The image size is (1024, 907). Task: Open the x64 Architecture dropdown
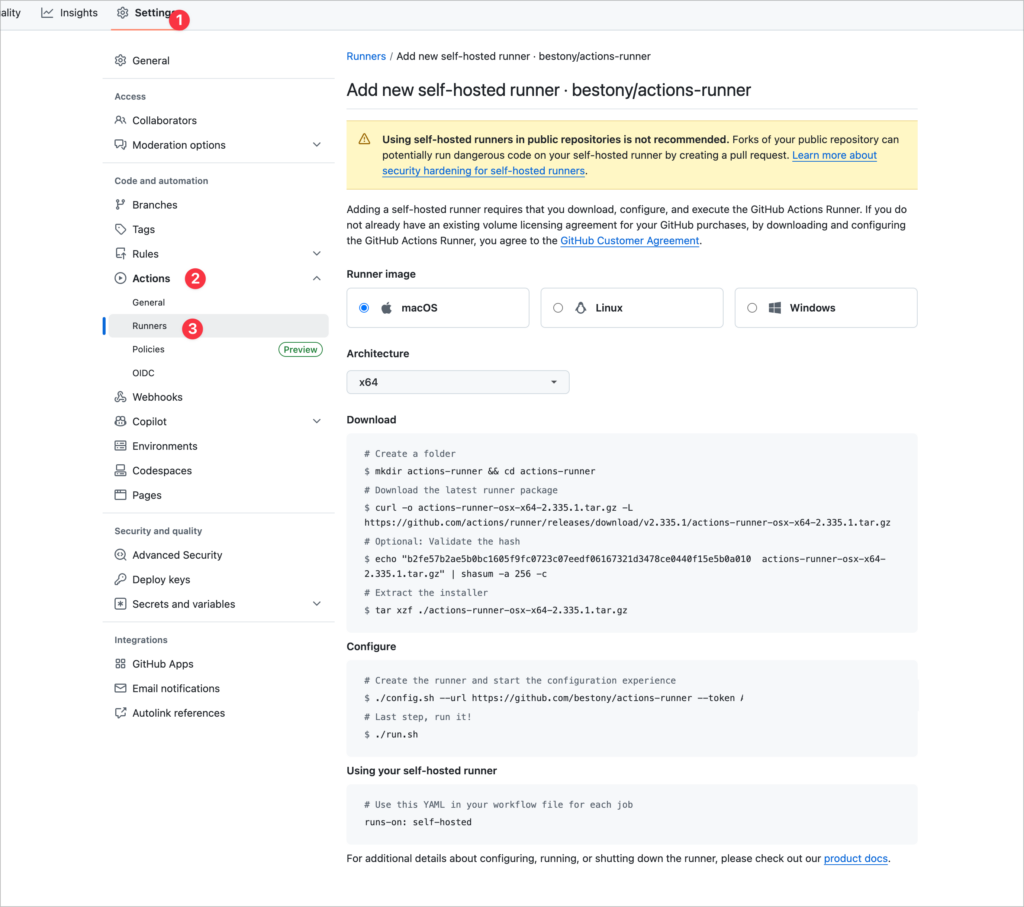click(x=458, y=382)
